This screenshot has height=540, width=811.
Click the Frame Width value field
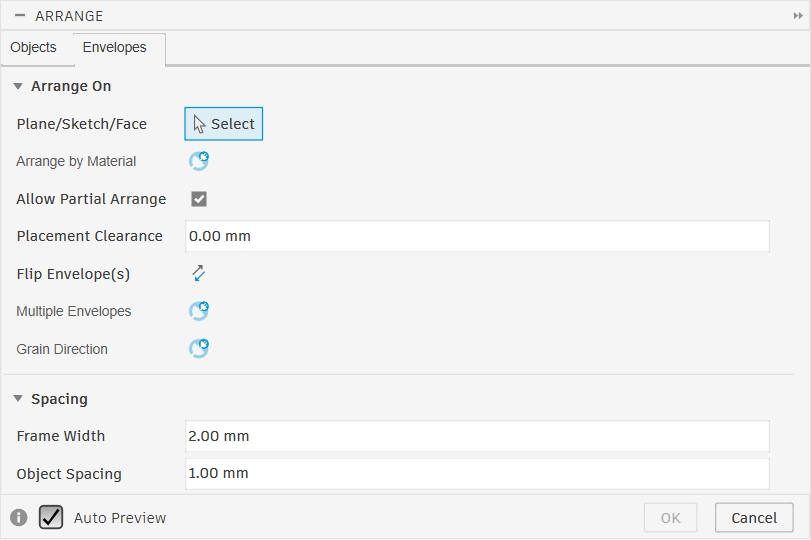click(477, 436)
